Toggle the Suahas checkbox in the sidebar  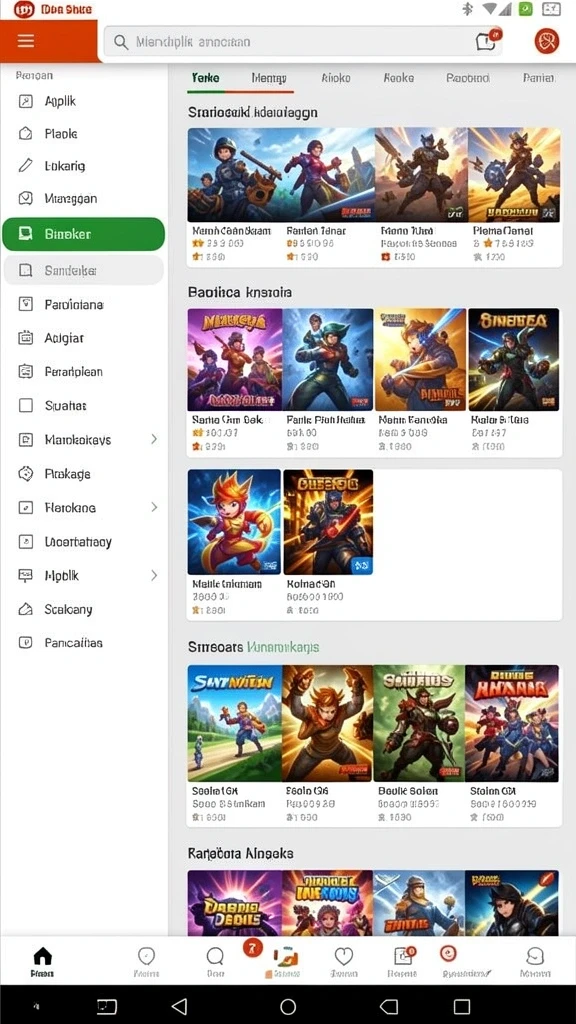25,406
